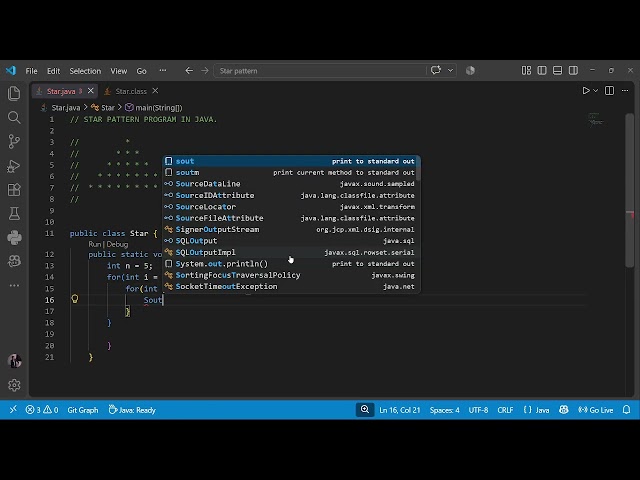Image resolution: width=640 pixels, height=480 pixels.
Task: Open the Edit menu
Action: point(53,71)
